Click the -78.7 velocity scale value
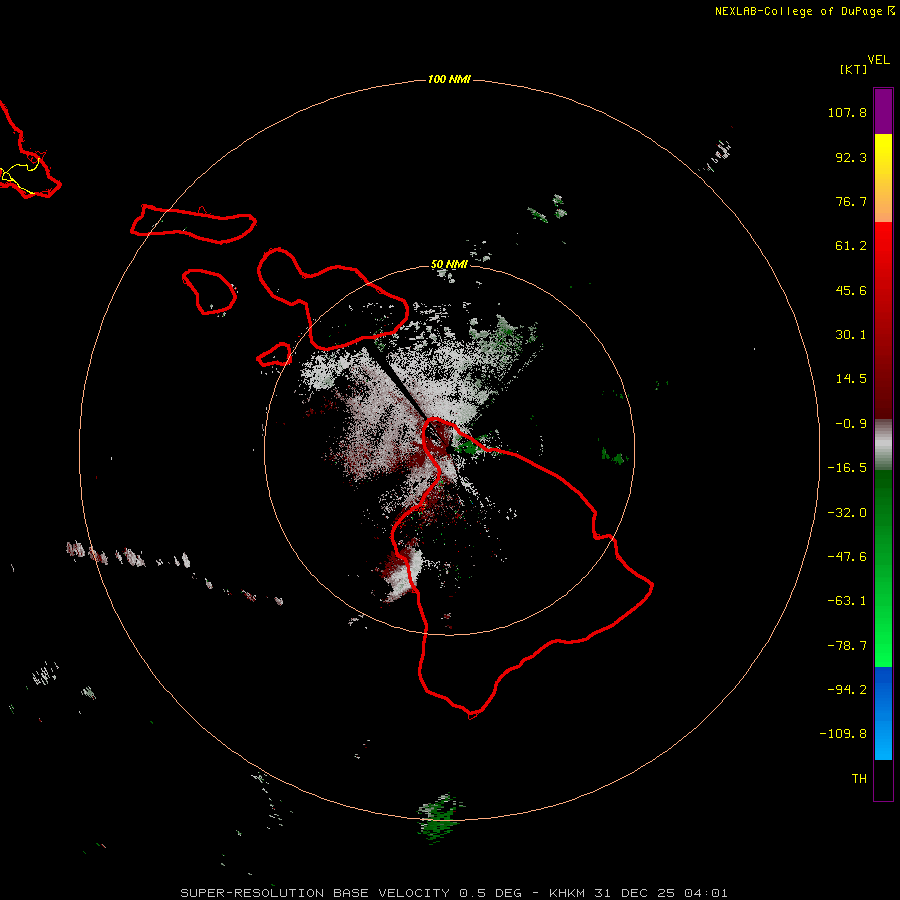 (847, 646)
